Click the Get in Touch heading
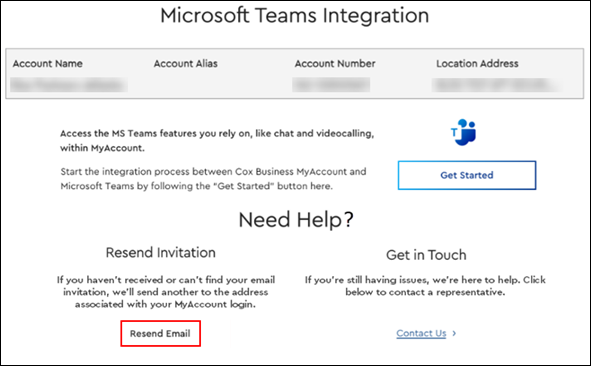Image resolution: width=591 pixels, height=366 pixels. [x=426, y=255]
